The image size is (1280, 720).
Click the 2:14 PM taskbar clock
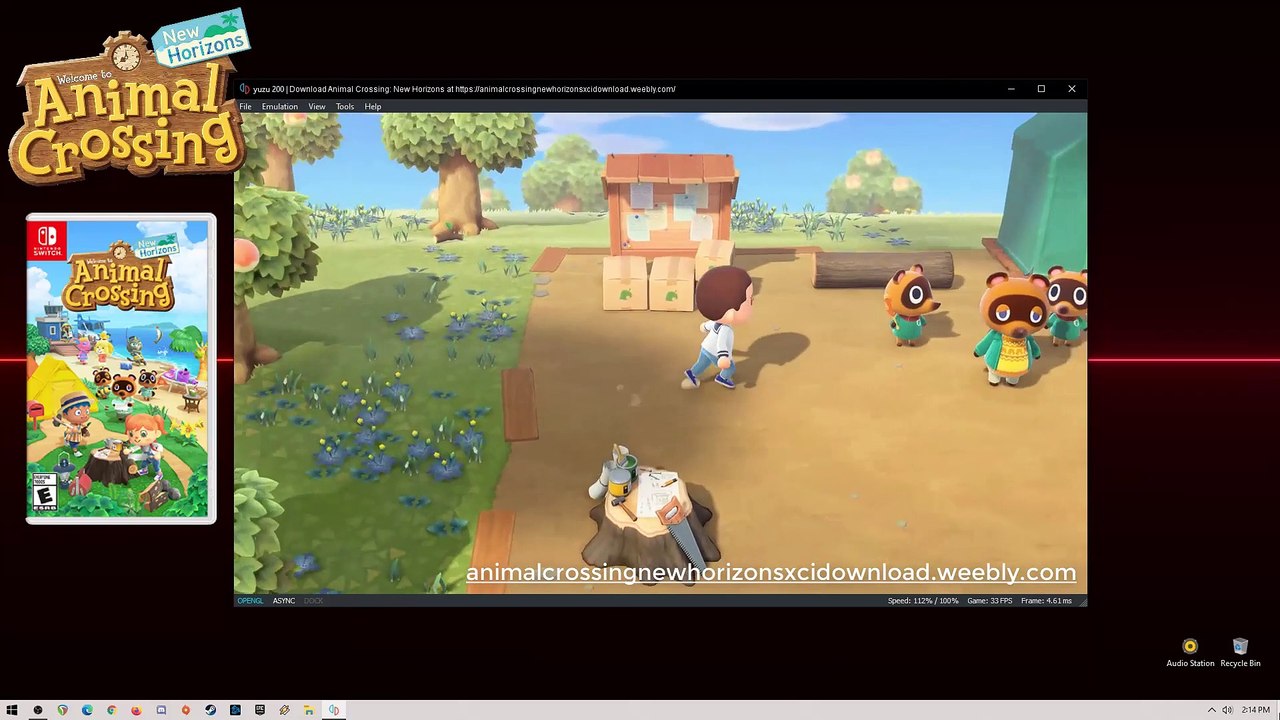coord(1256,710)
